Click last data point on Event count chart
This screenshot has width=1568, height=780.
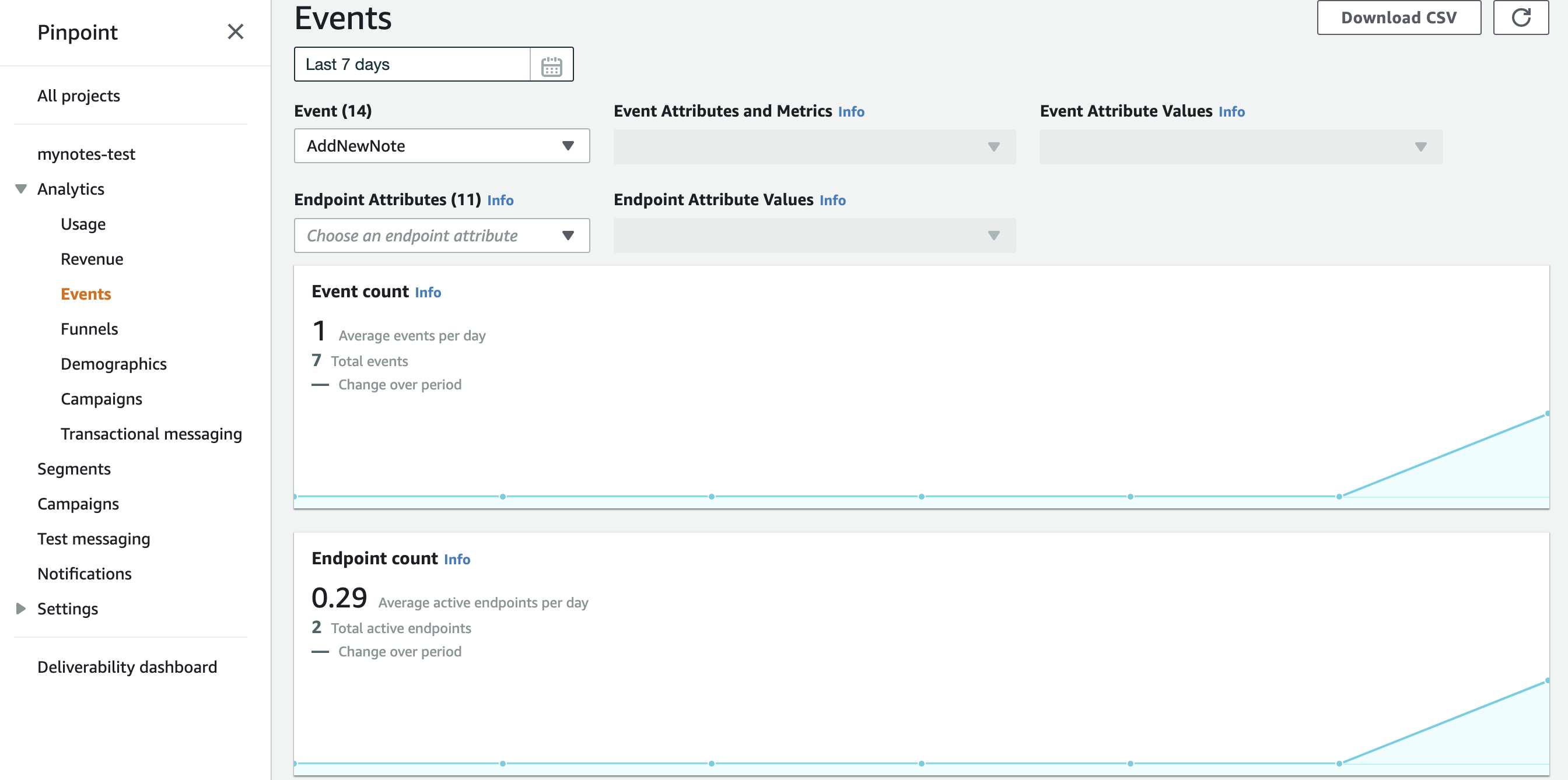[x=1546, y=414]
